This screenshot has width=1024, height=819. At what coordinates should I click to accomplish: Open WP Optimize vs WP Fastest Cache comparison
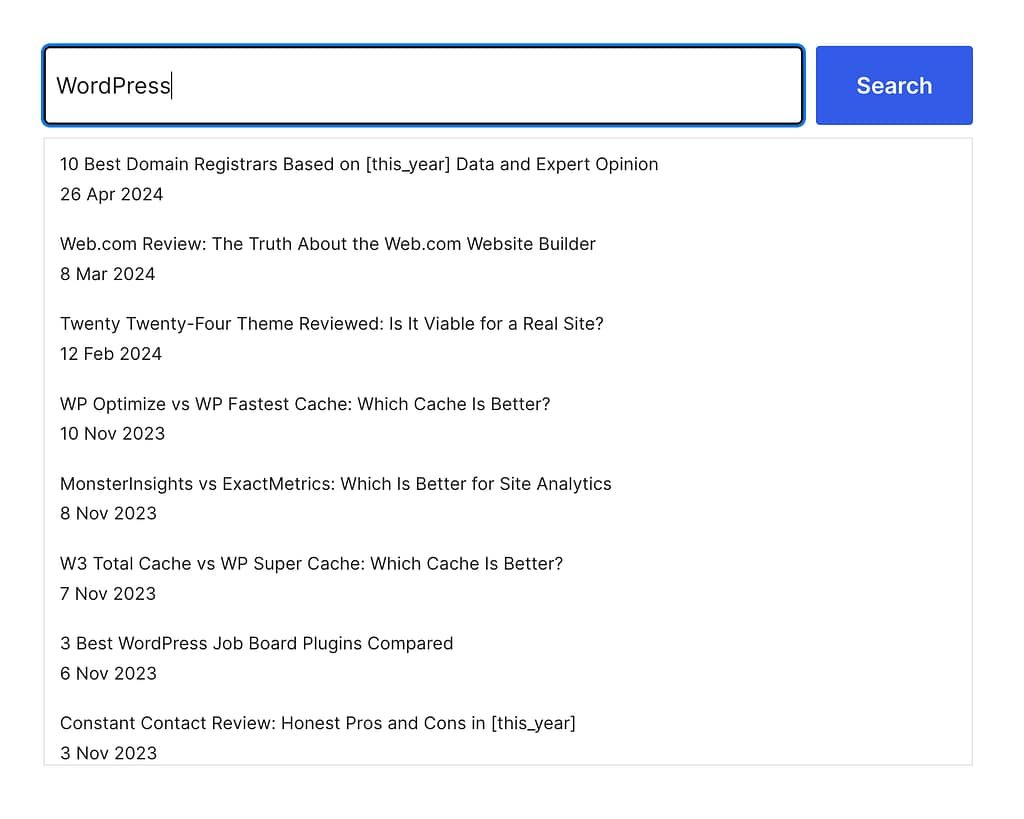304,404
